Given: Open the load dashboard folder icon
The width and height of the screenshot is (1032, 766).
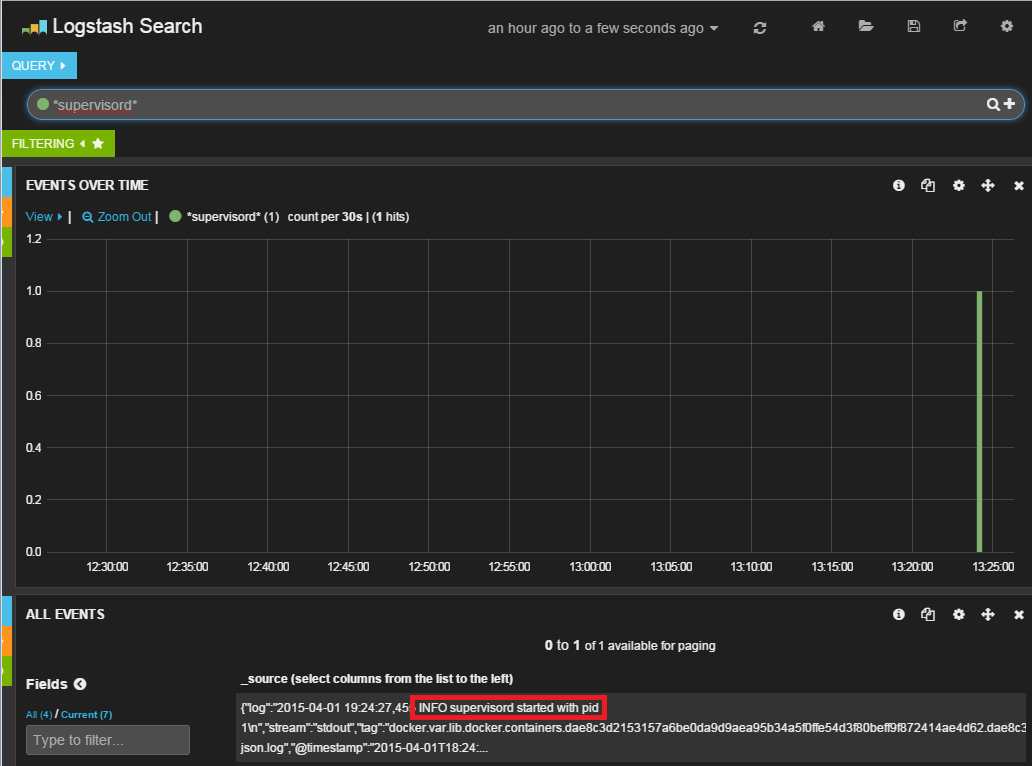Looking at the screenshot, I should 866,27.
